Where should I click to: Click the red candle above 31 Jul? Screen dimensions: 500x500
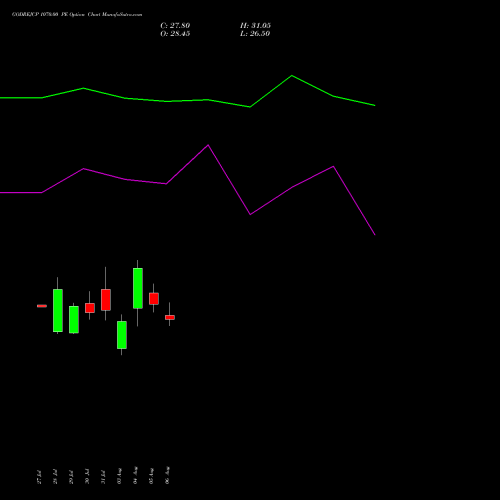click(106, 300)
